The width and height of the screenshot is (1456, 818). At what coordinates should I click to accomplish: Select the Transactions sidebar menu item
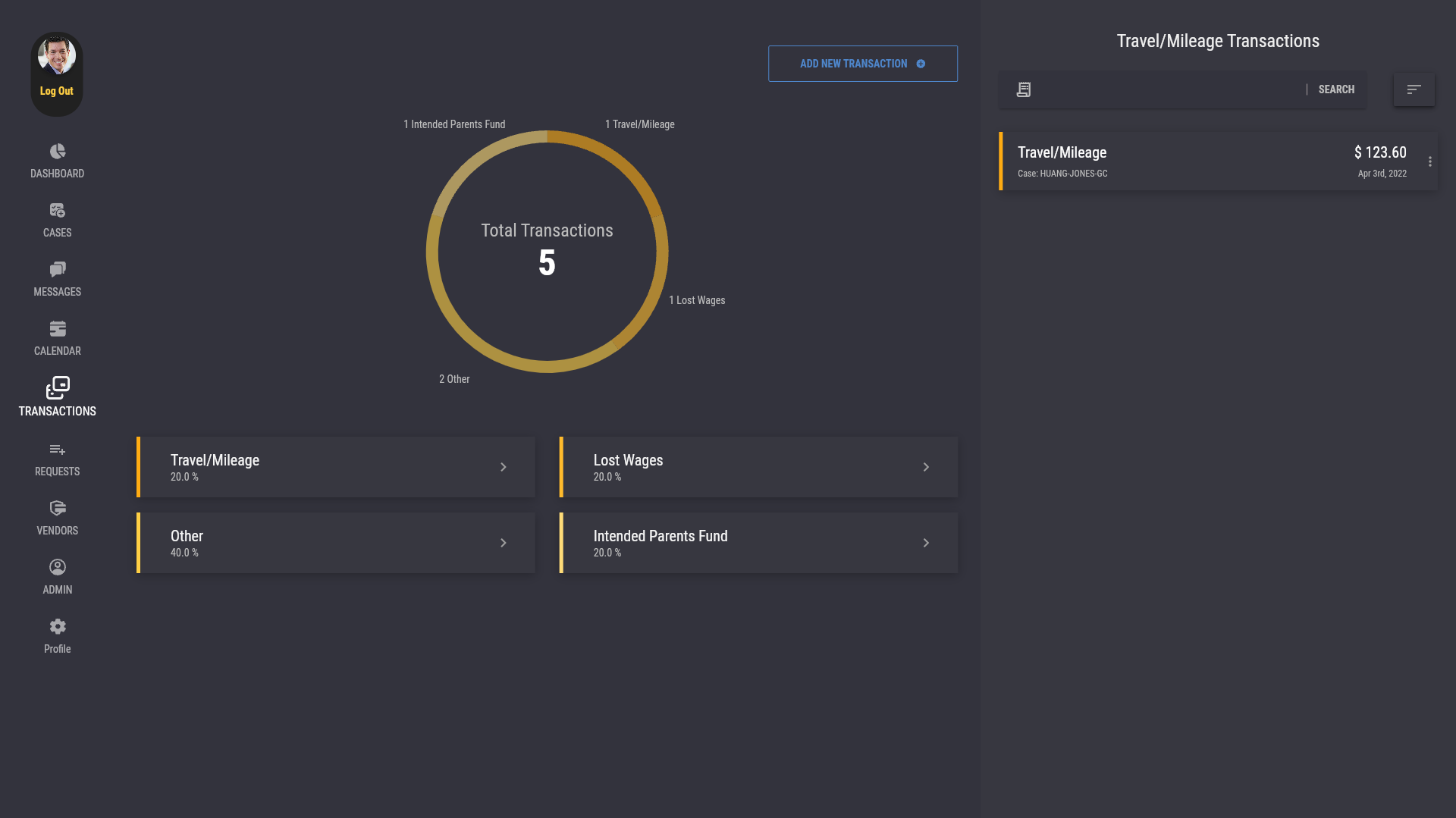coord(58,397)
